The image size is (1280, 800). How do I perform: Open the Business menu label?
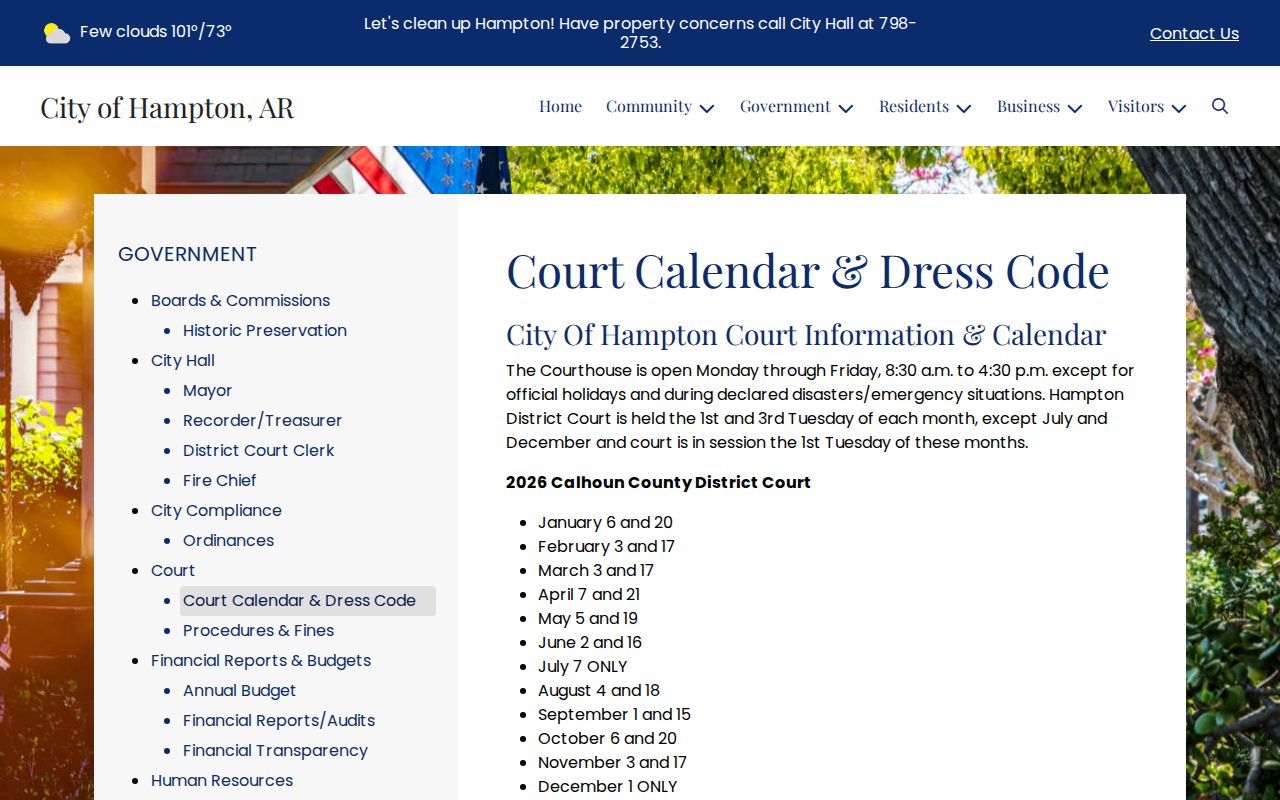point(1028,106)
